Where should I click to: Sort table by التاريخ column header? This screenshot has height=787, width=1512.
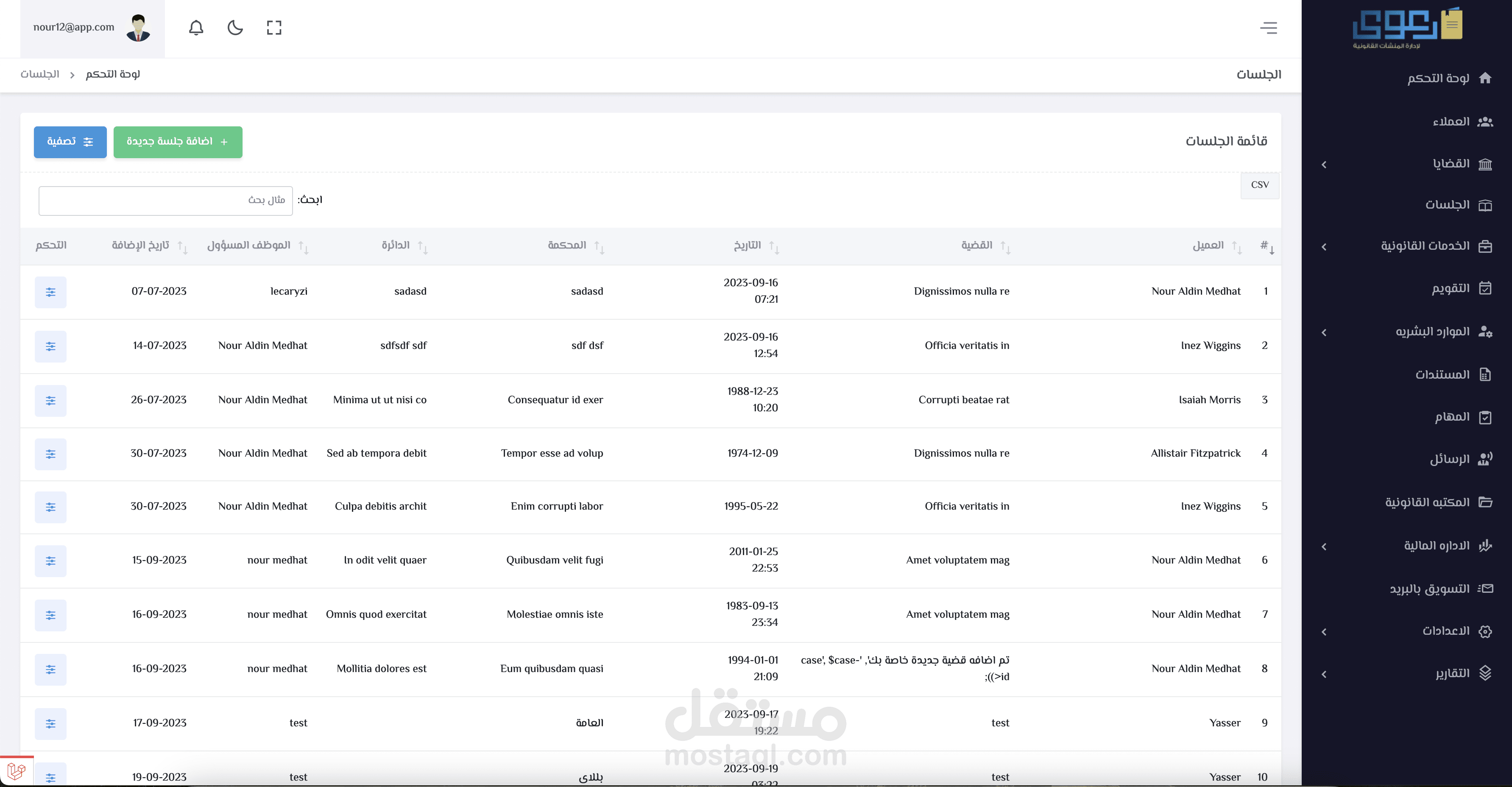click(x=747, y=246)
